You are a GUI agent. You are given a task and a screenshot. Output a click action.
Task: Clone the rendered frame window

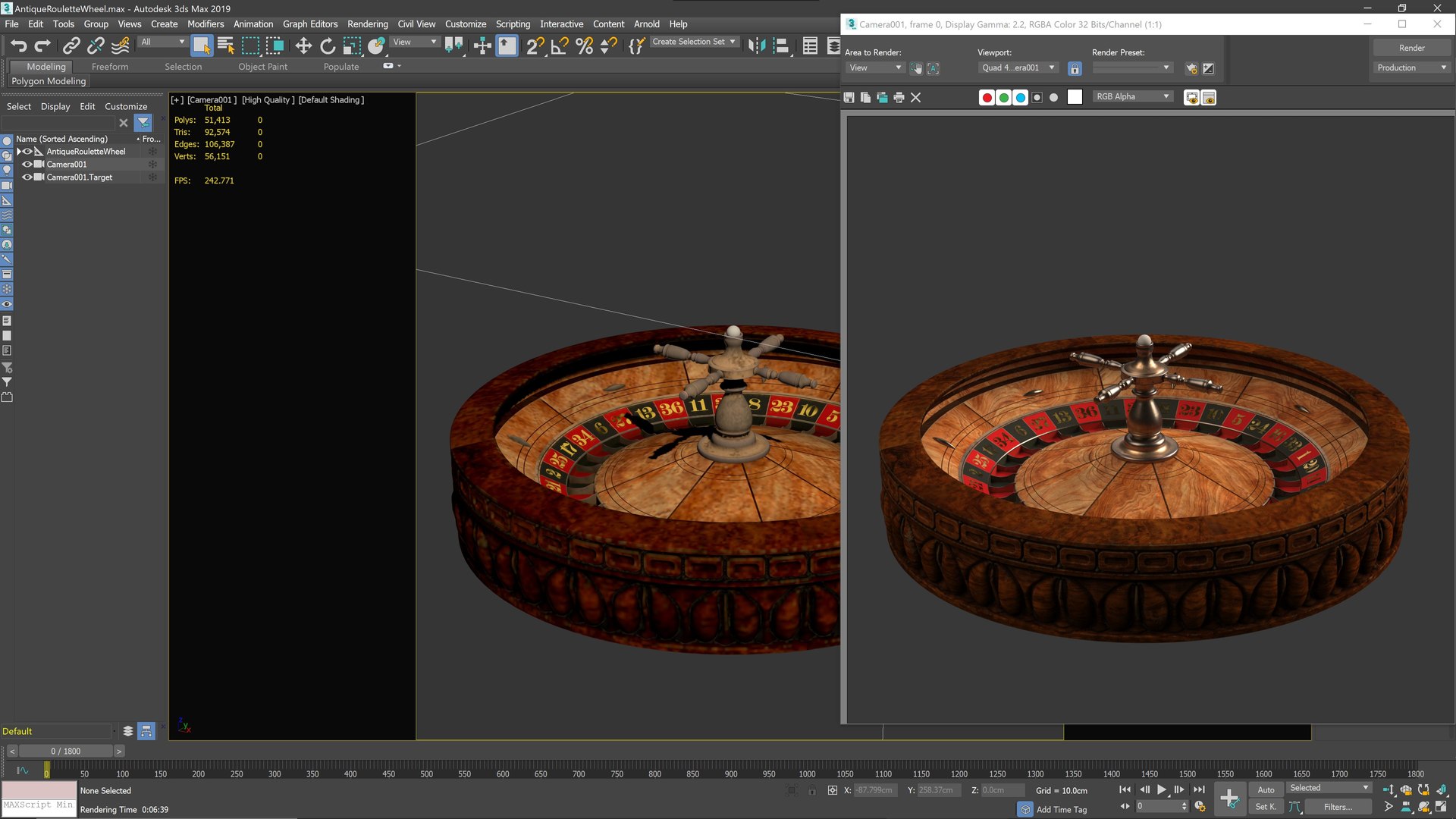click(882, 97)
